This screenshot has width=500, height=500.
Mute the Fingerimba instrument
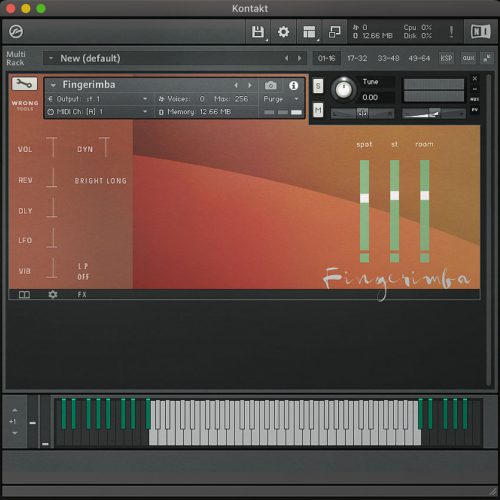(318, 110)
